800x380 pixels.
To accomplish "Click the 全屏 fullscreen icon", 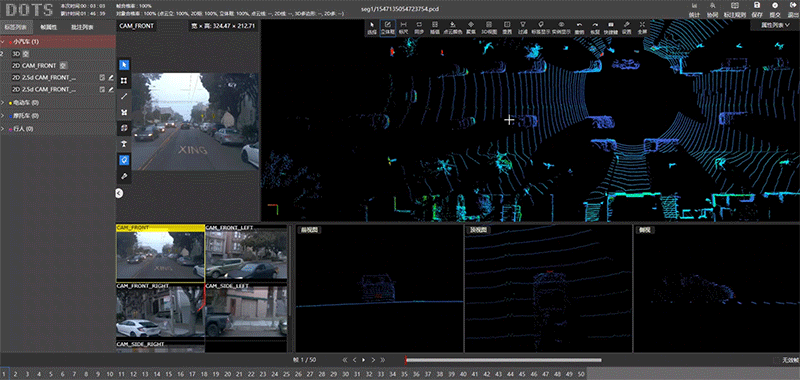I will 642,28.
